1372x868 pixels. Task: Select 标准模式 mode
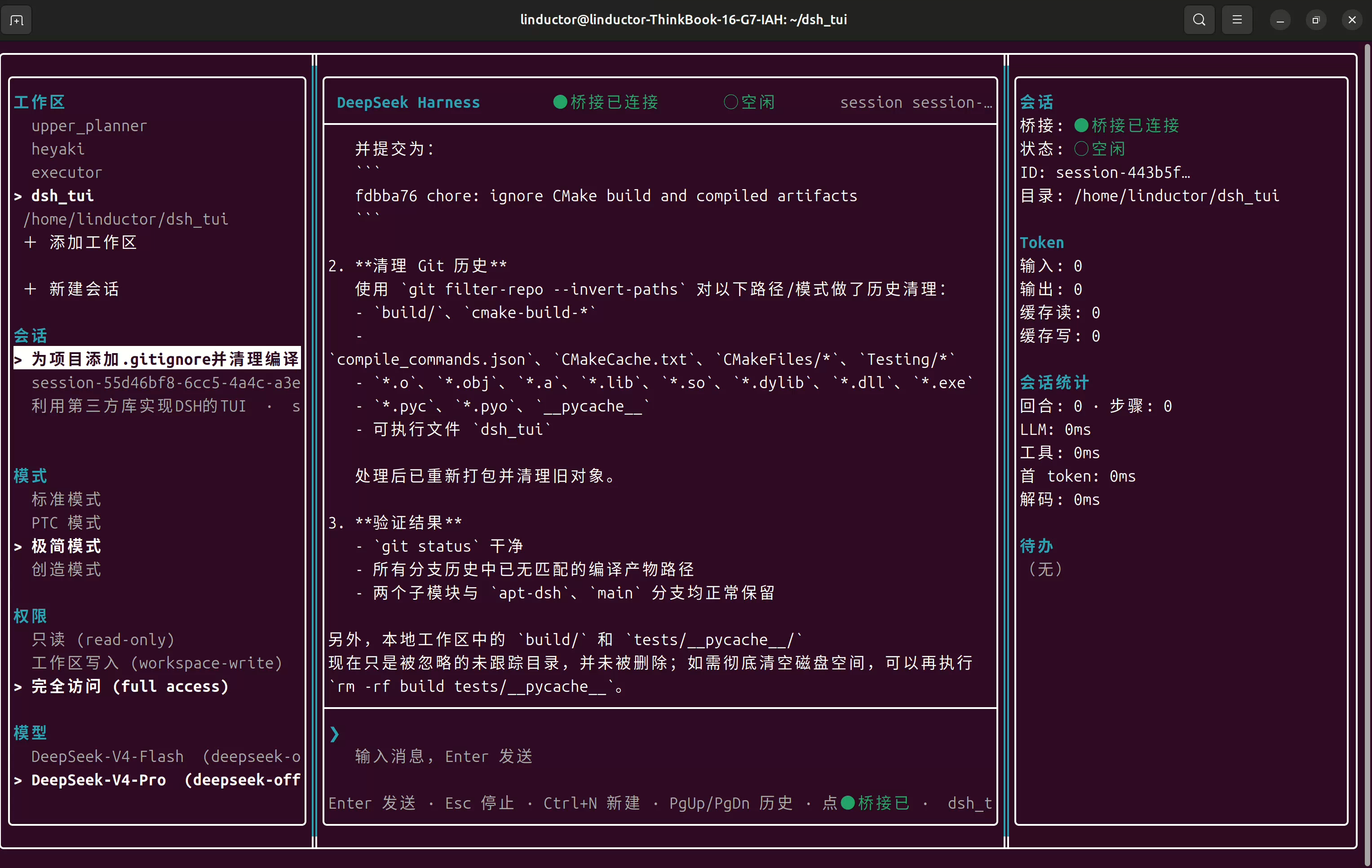coord(66,499)
